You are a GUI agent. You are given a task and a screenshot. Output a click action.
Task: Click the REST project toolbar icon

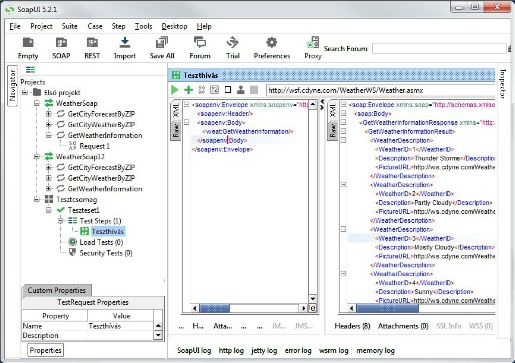[92, 48]
